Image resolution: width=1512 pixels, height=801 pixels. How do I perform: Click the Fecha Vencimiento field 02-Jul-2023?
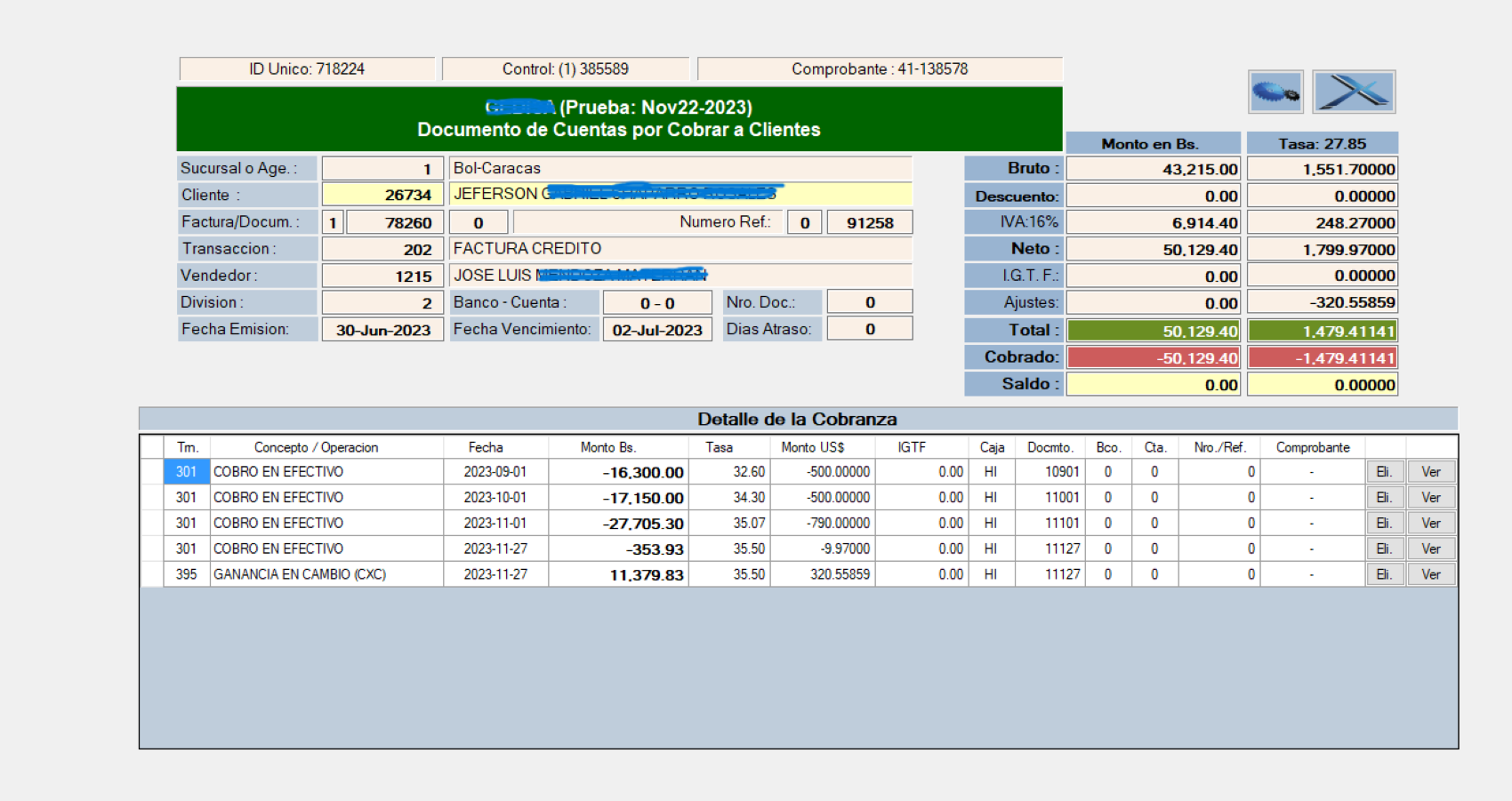[657, 330]
